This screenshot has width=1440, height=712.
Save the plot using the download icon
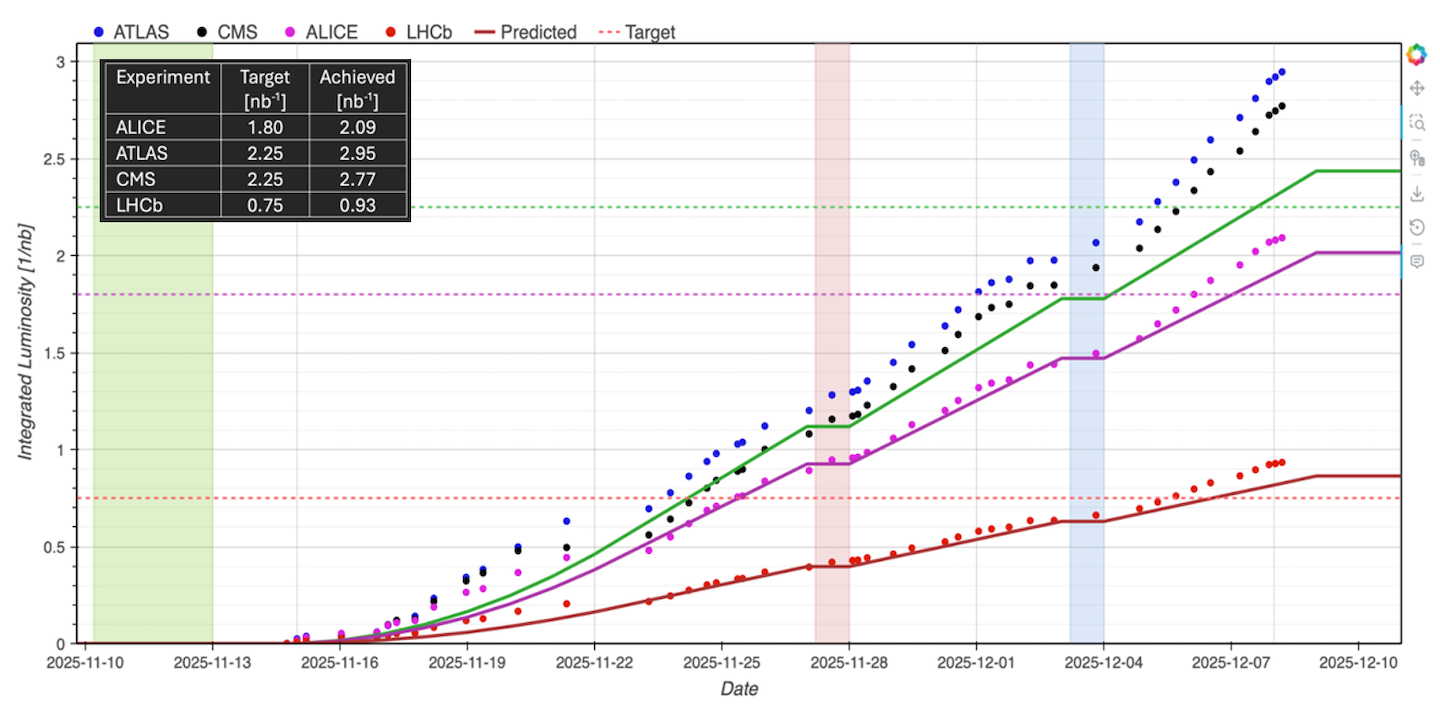pyautogui.click(x=1417, y=192)
